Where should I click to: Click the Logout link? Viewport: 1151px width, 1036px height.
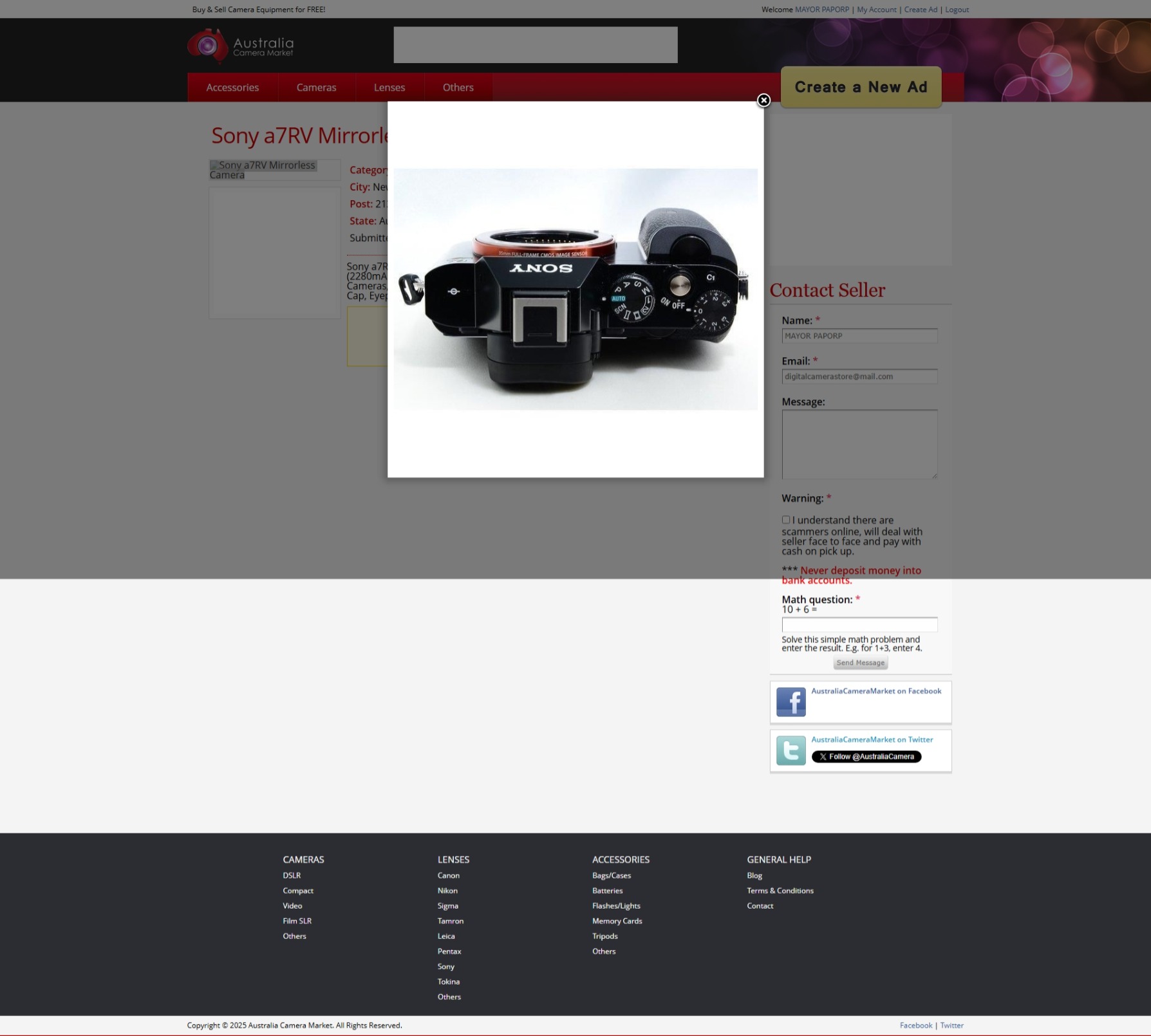957,10
